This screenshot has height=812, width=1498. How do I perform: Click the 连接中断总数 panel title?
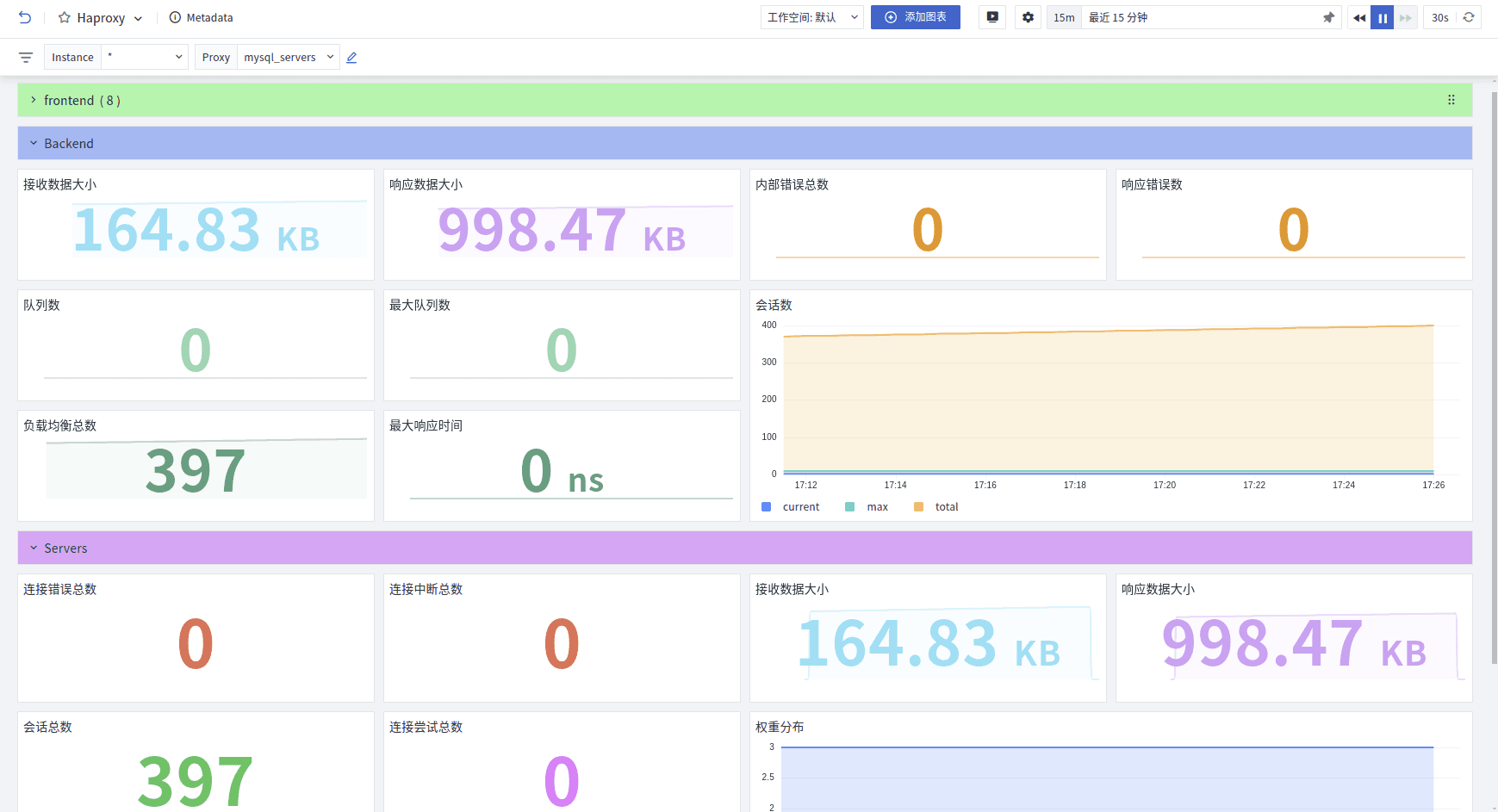(426, 589)
